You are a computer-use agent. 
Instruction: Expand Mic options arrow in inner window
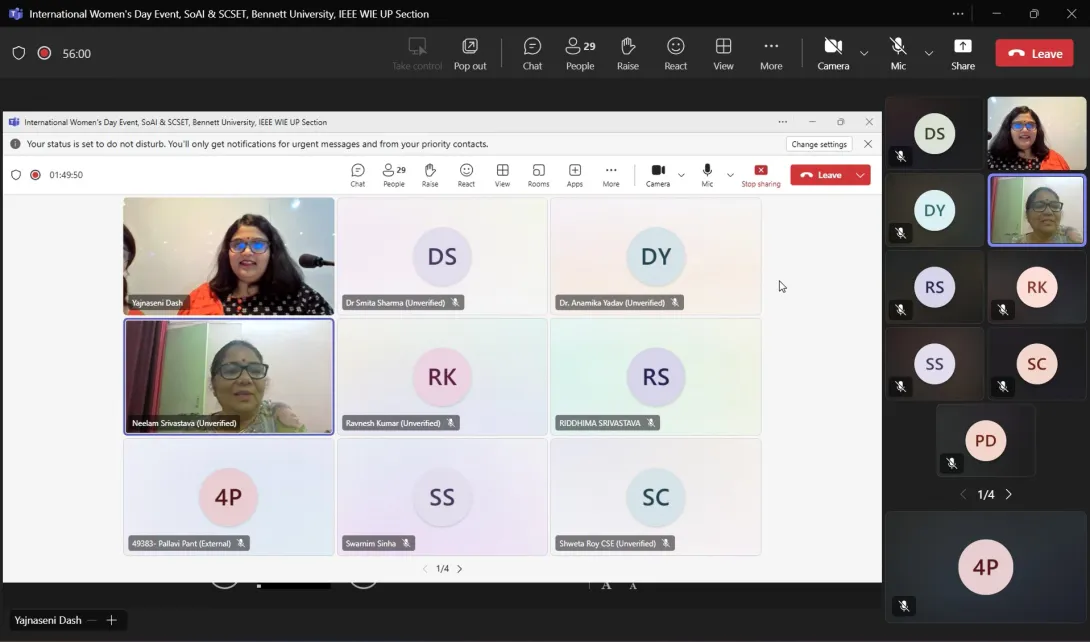tap(730, 175)
